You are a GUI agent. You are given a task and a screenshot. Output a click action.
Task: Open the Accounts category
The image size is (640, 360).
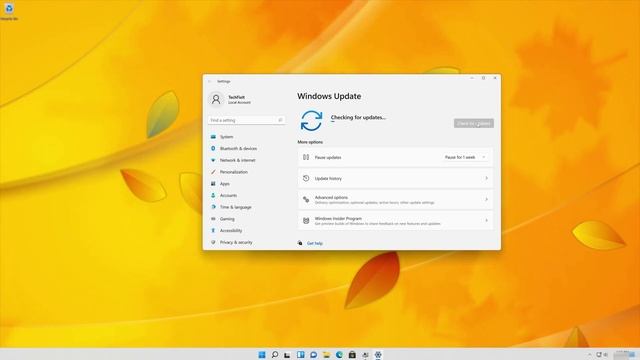point(228,196)
